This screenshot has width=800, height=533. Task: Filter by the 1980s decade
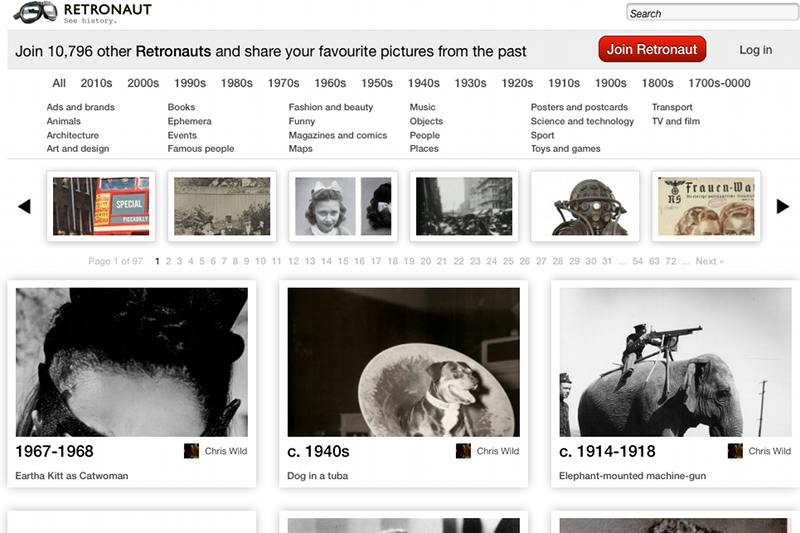pyautogui.click(x=237, y=83)
